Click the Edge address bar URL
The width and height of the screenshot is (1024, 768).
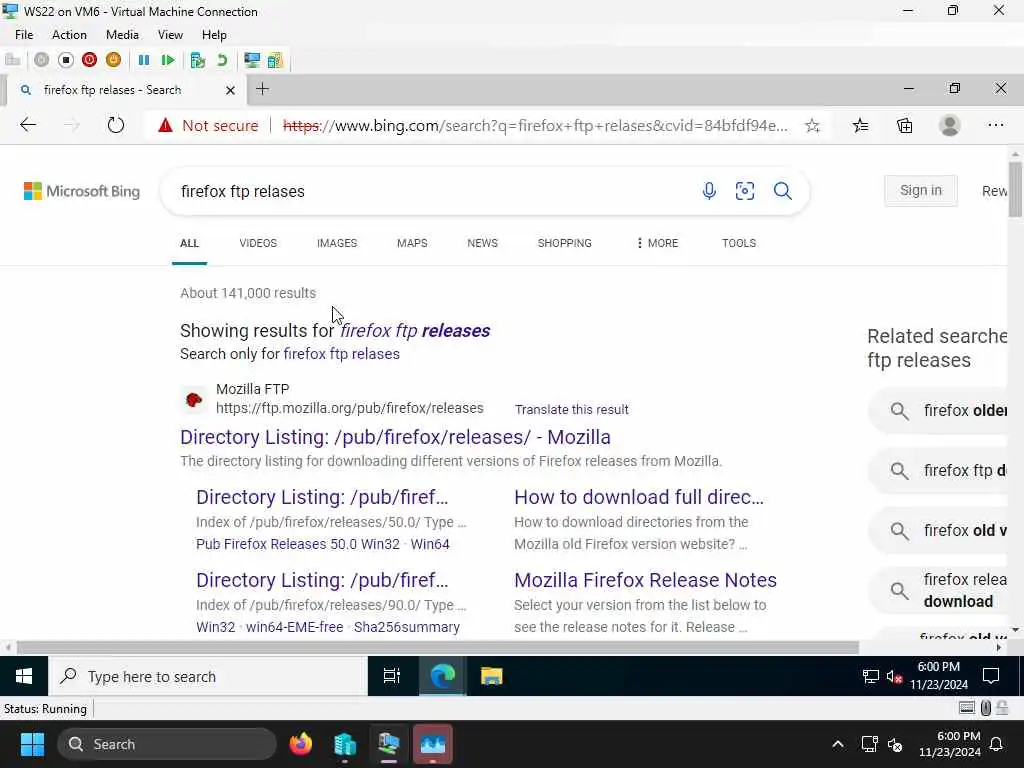point(536,125)
